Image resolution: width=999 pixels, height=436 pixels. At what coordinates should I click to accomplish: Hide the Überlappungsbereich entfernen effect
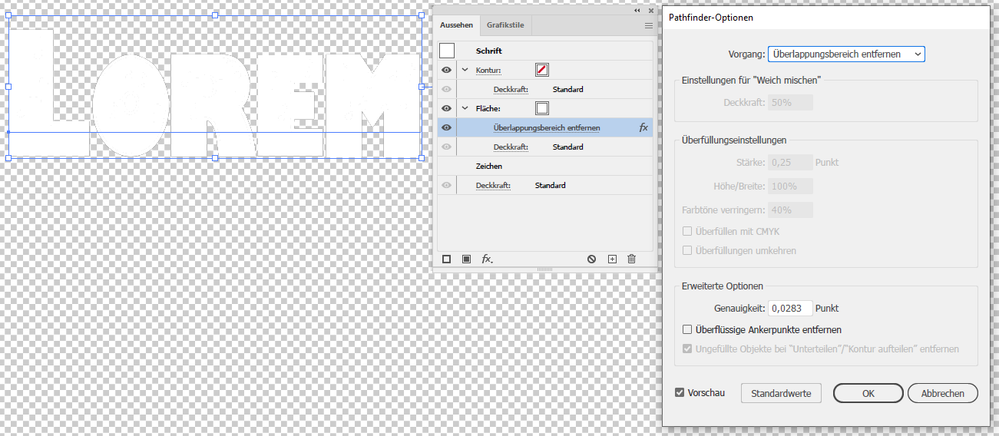[x=447, y=127]
